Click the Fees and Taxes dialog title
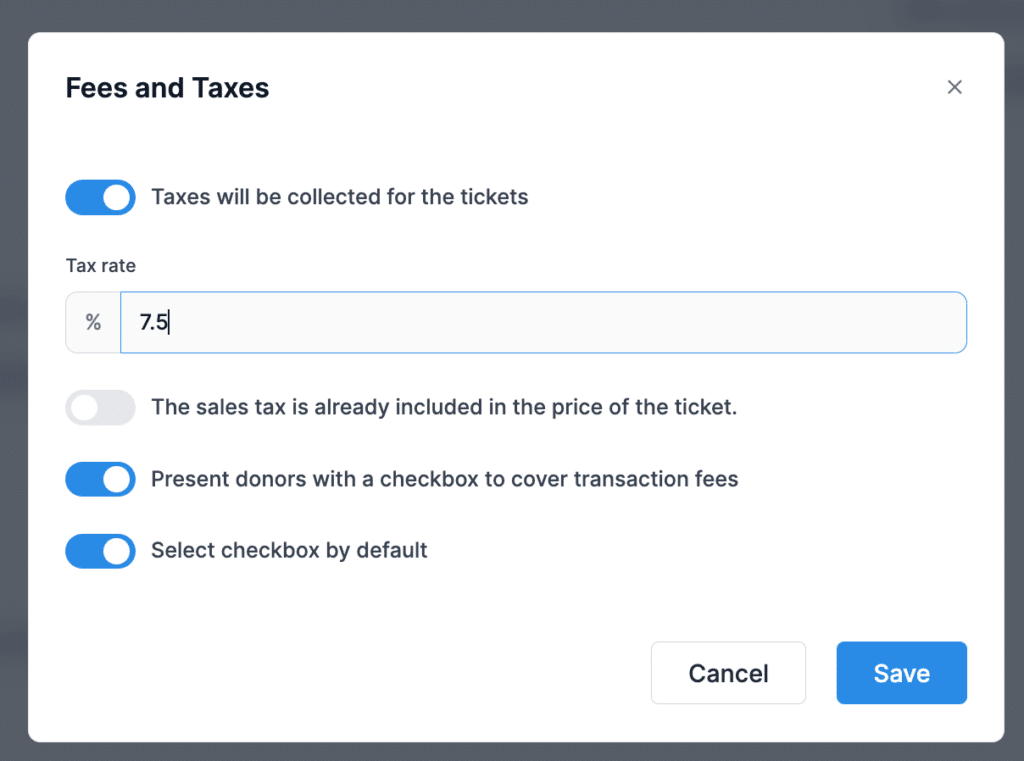 [167, 88]
